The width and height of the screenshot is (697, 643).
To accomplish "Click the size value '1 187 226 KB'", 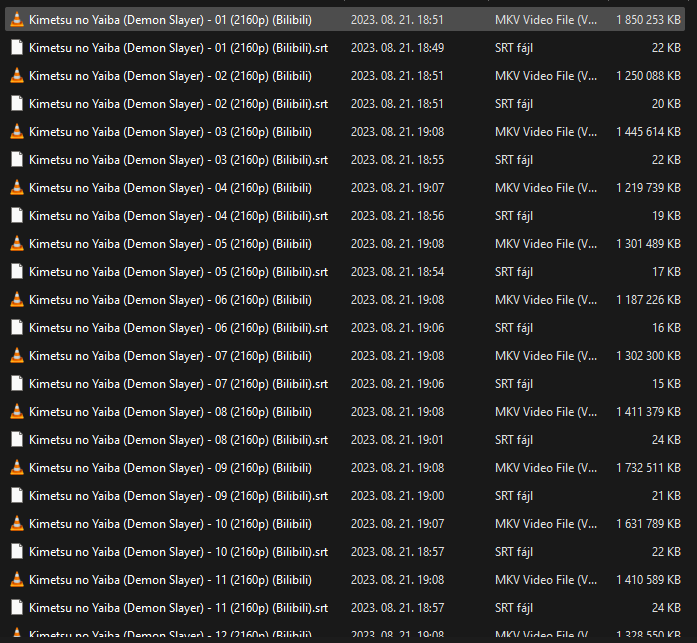I will (648, 300).
